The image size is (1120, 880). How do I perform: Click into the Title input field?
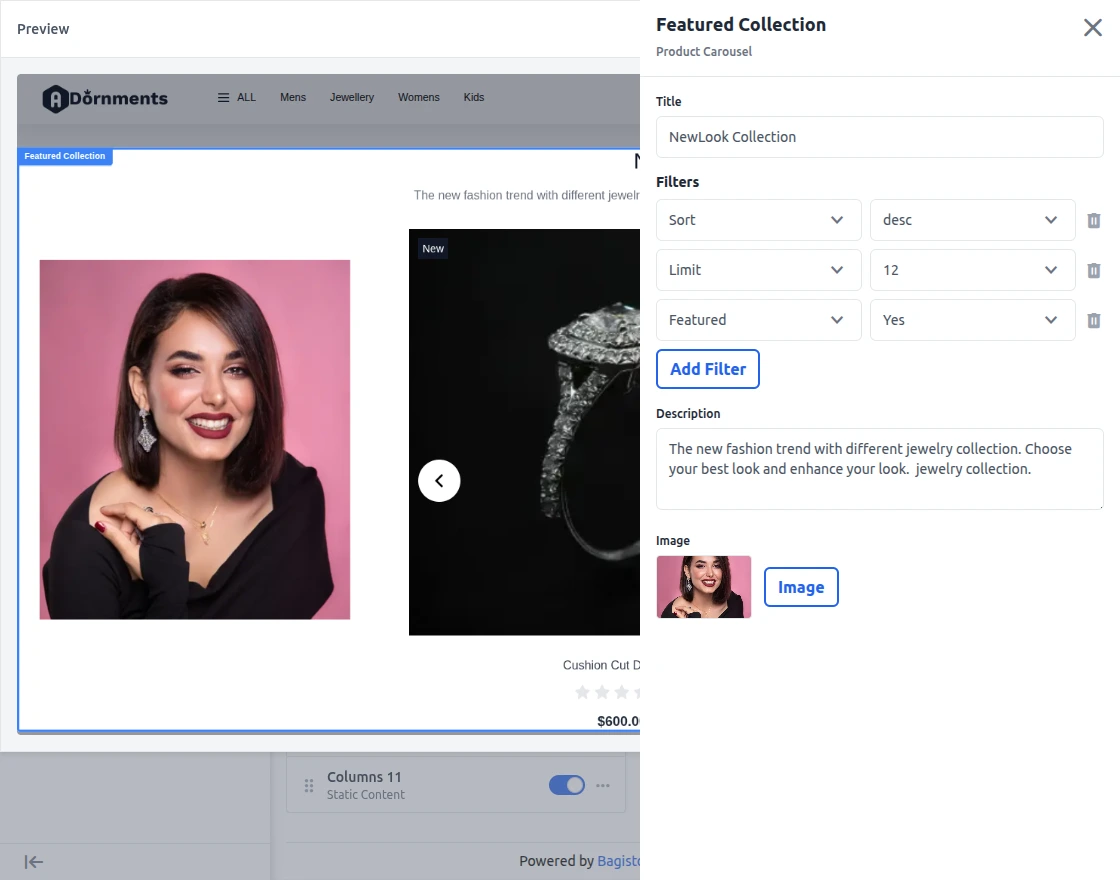[x=879, y=137]
